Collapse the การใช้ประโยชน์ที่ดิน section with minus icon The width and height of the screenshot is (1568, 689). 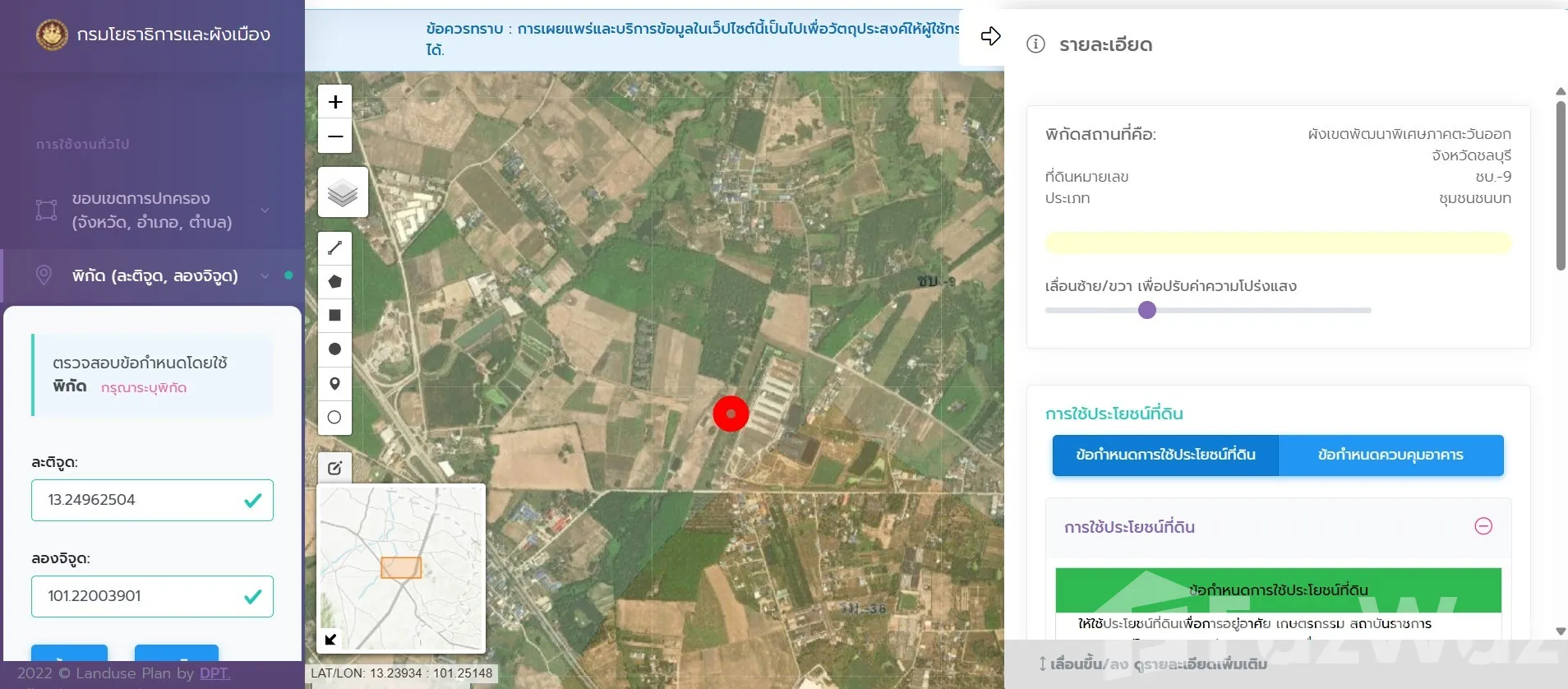click(x=1483, y=526)
